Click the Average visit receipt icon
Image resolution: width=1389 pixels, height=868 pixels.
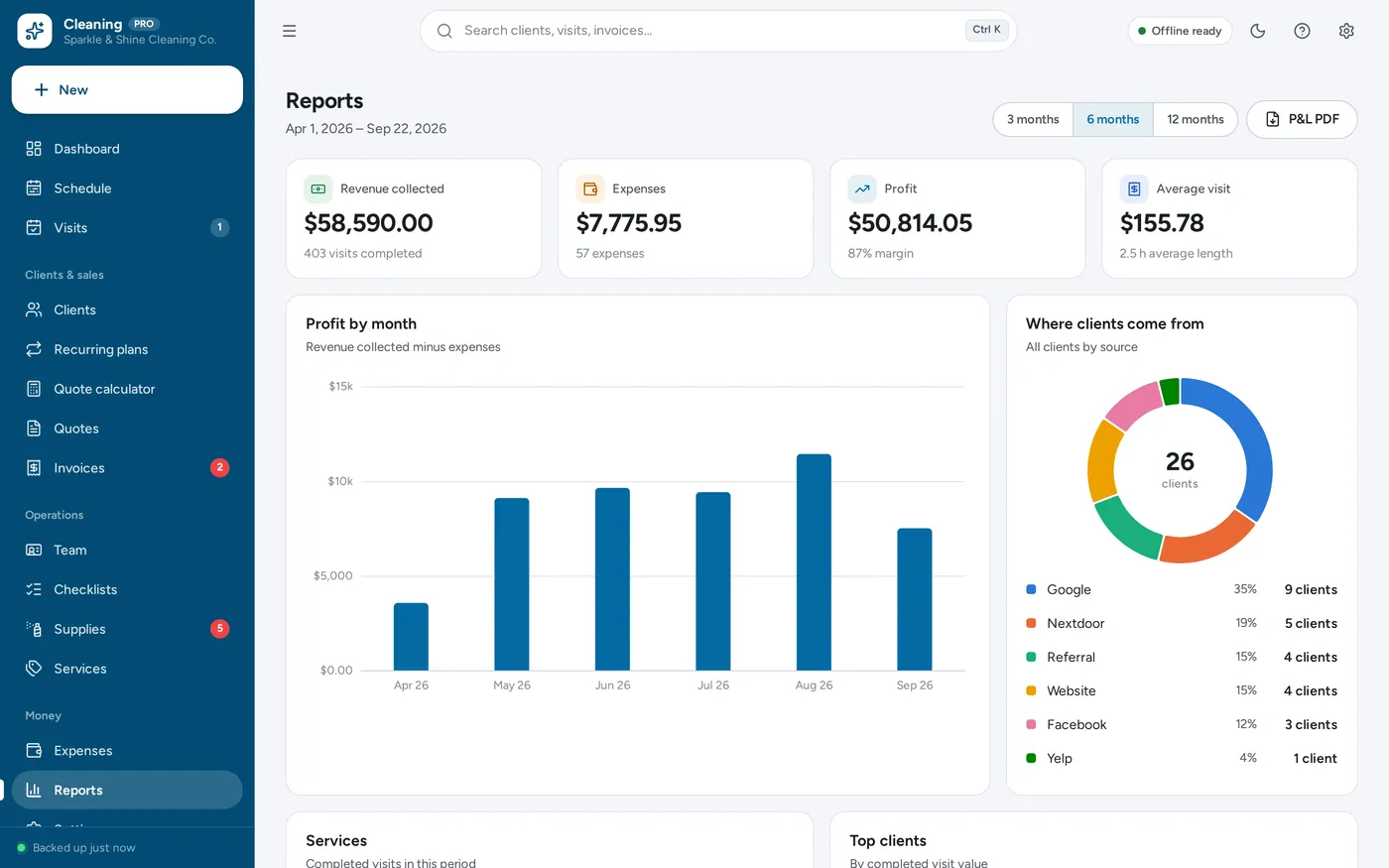[x=1134, y=188]
